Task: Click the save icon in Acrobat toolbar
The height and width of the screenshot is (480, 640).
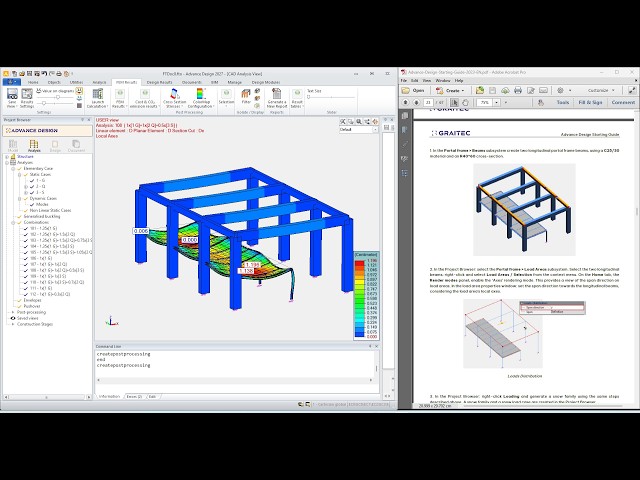Action: tap(493, 90)
